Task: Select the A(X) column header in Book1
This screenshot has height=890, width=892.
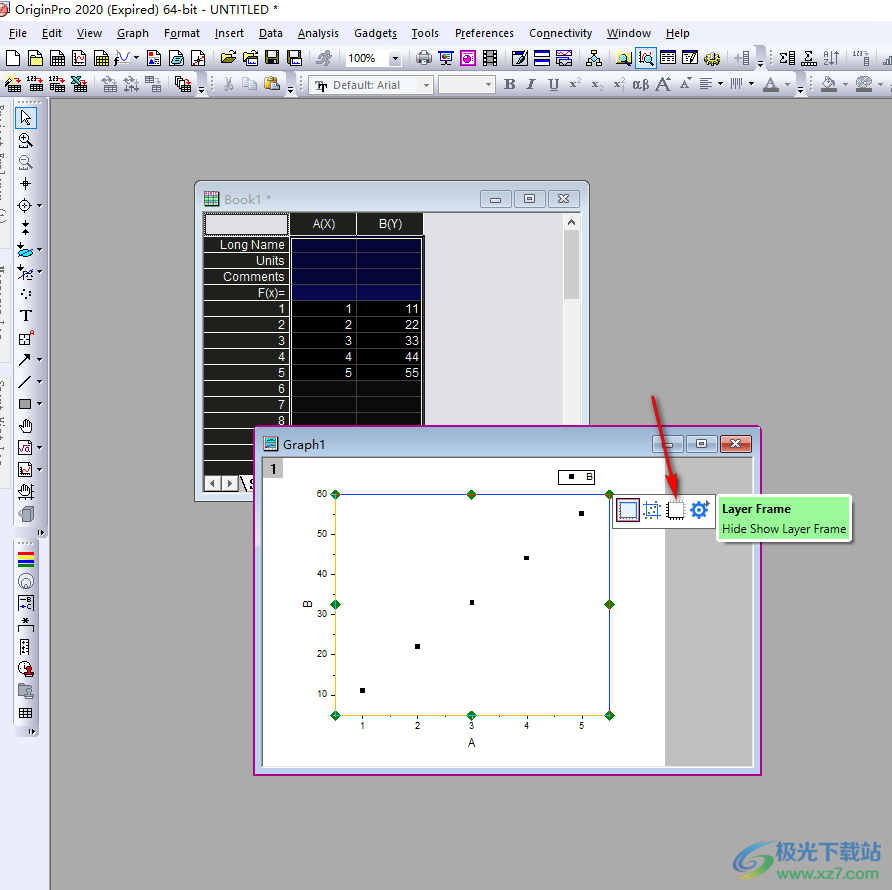Action: [324, 224]
